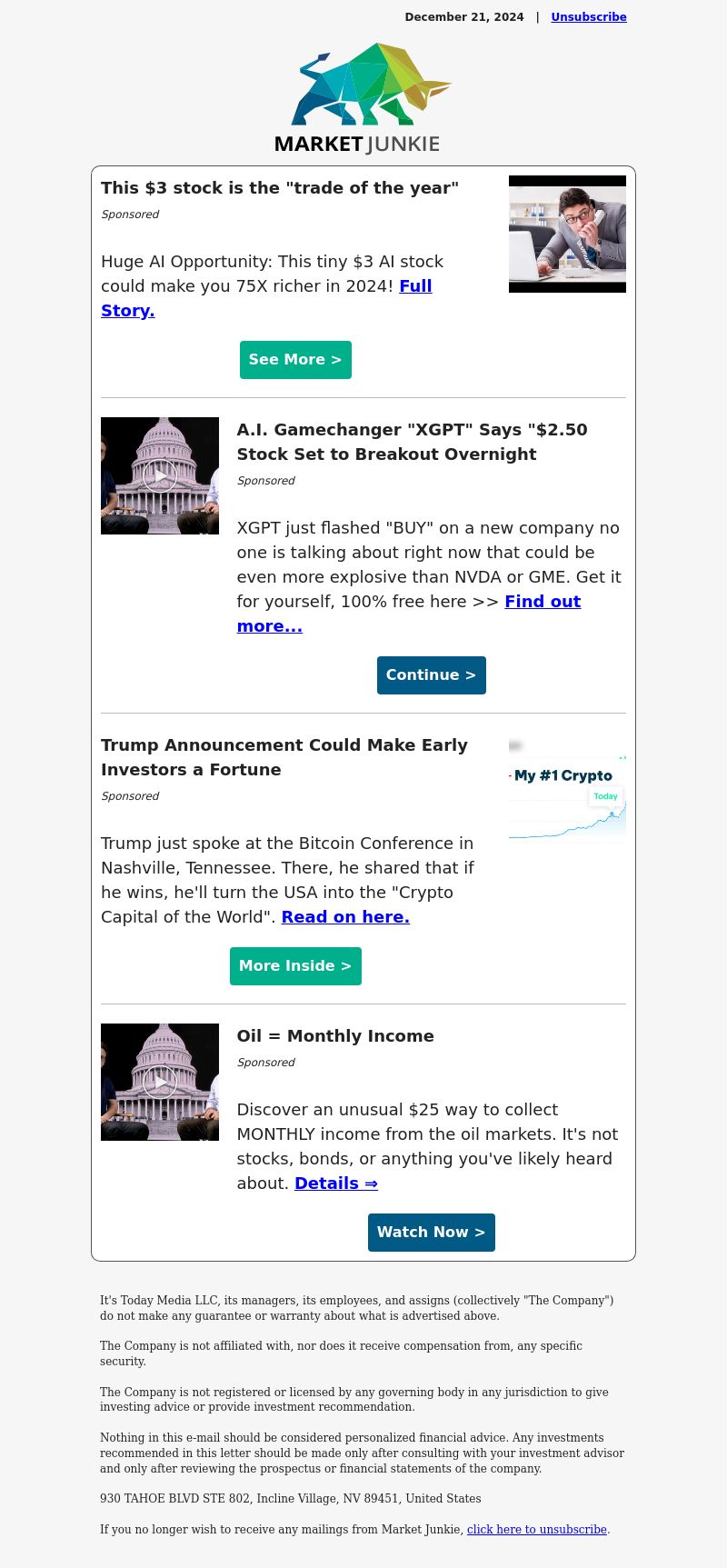Image resolution: width=727 pixels, height=1568 pixels.
Task: Click the See More > button
Action: click(295, 360)
